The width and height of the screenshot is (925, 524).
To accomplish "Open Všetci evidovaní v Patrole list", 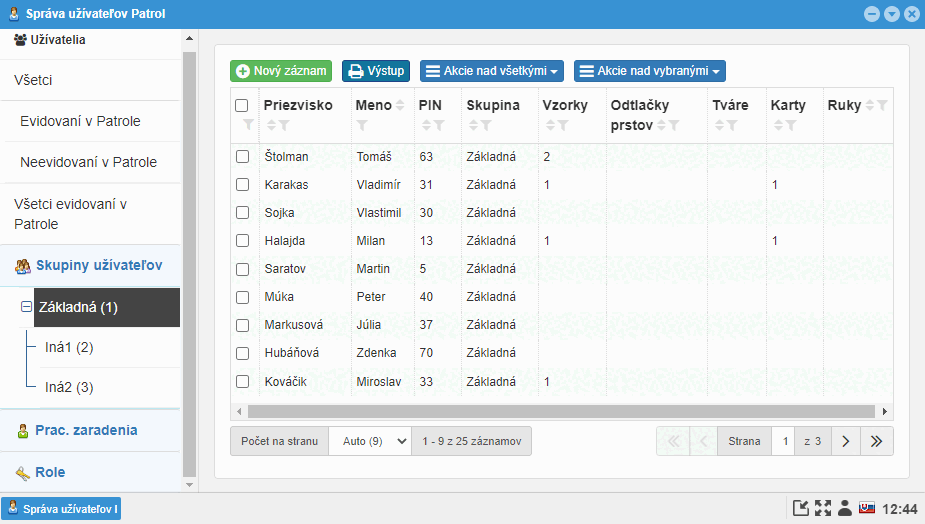I will coord(90,214).
